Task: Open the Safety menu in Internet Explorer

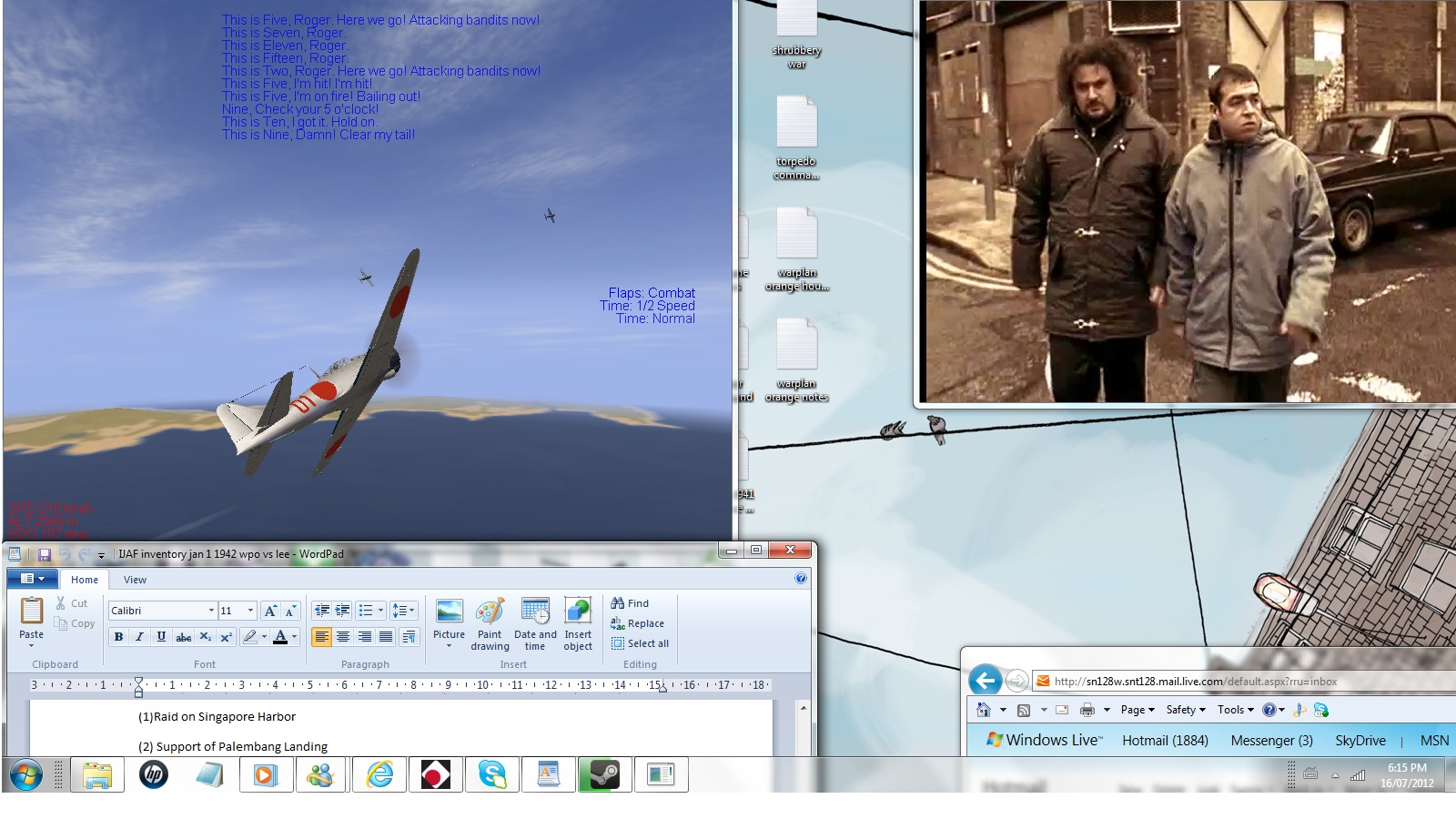Action: tap(1186, 710)
